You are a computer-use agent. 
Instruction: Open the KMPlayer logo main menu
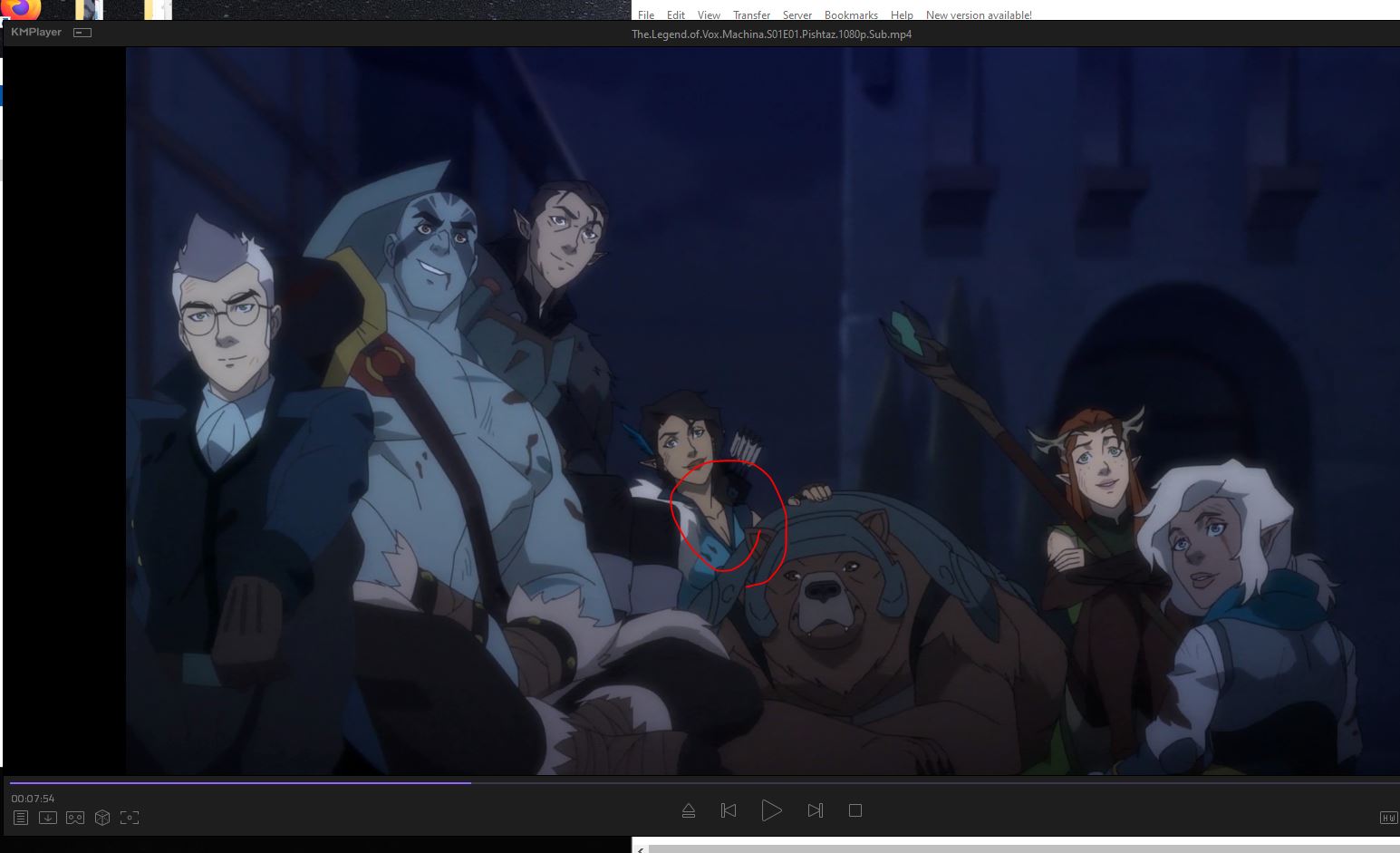[x=36, y=33]
